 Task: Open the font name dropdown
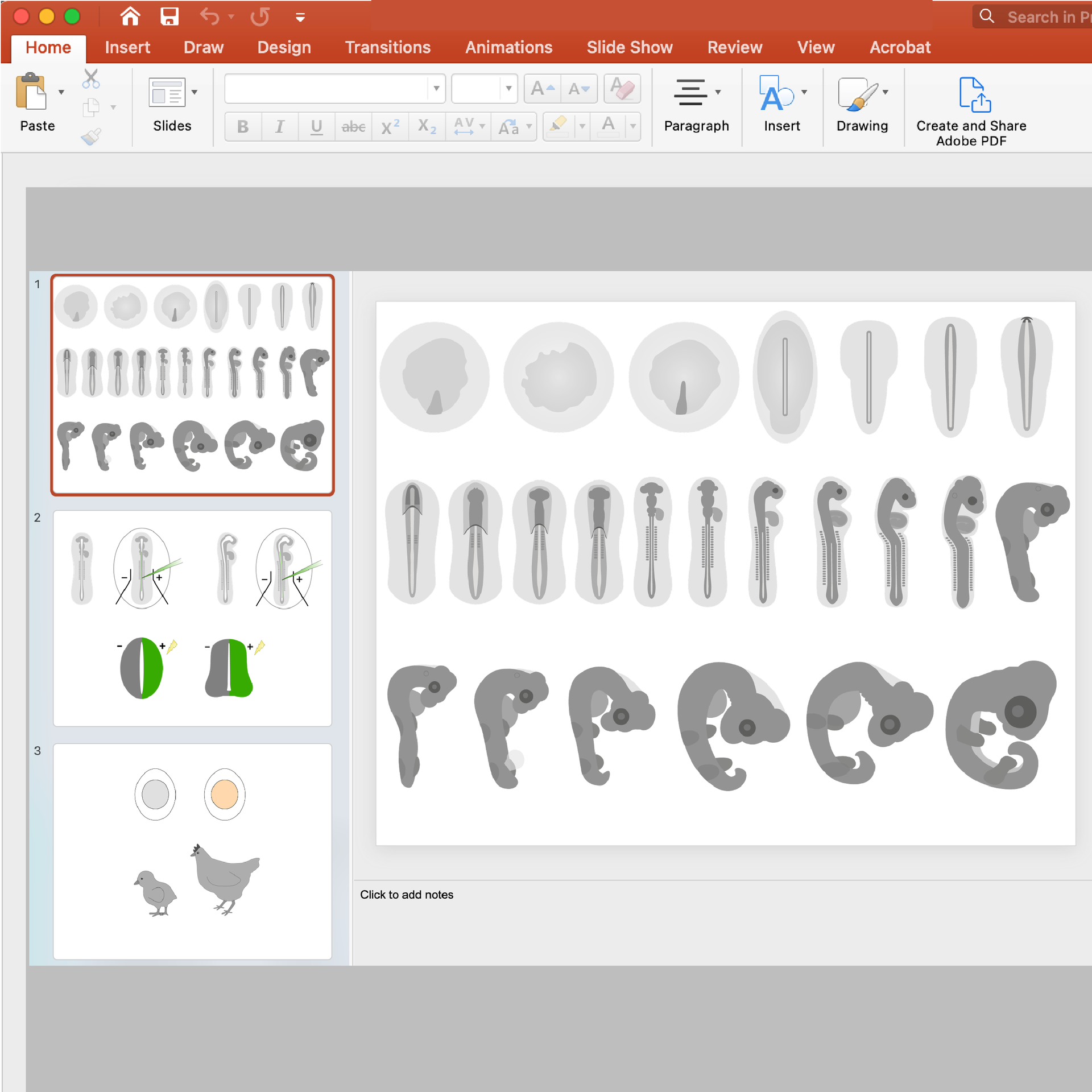[436, 89]
